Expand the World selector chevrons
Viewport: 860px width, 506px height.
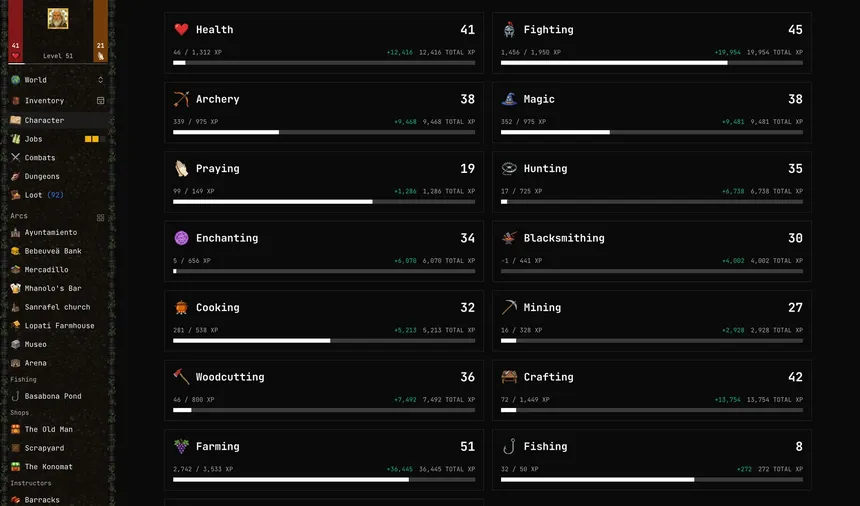100,80
